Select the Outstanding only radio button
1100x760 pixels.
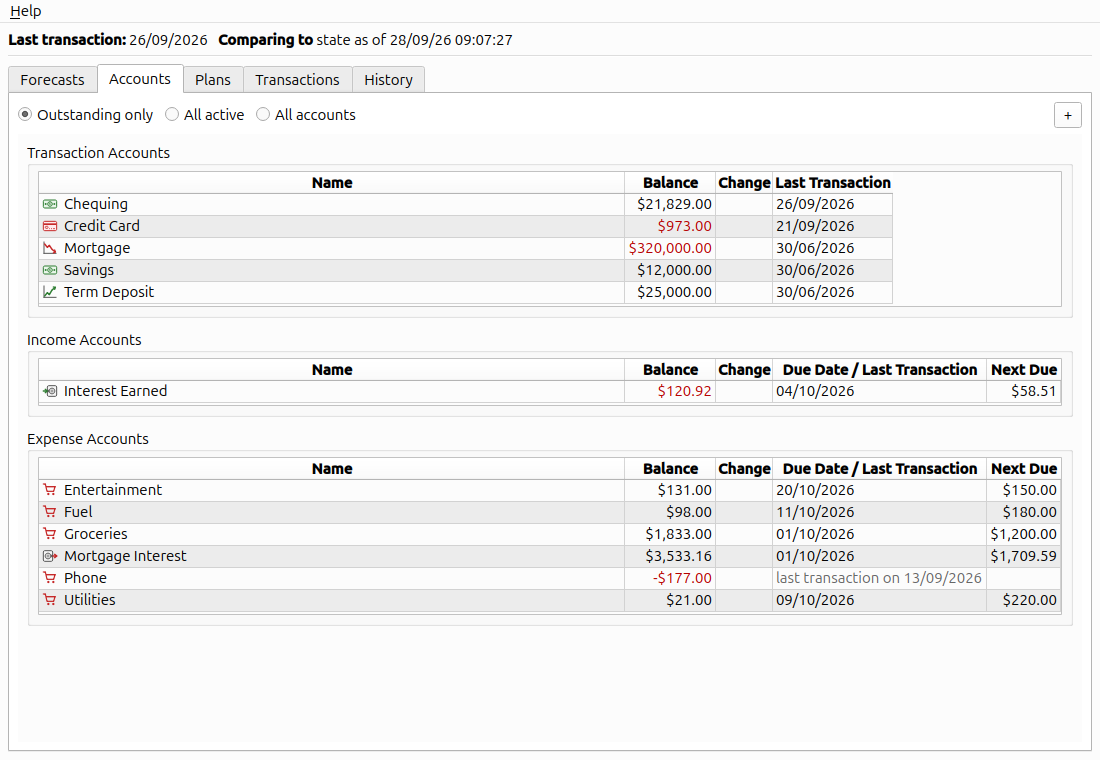pyautogui.click(x=25, y=114)
